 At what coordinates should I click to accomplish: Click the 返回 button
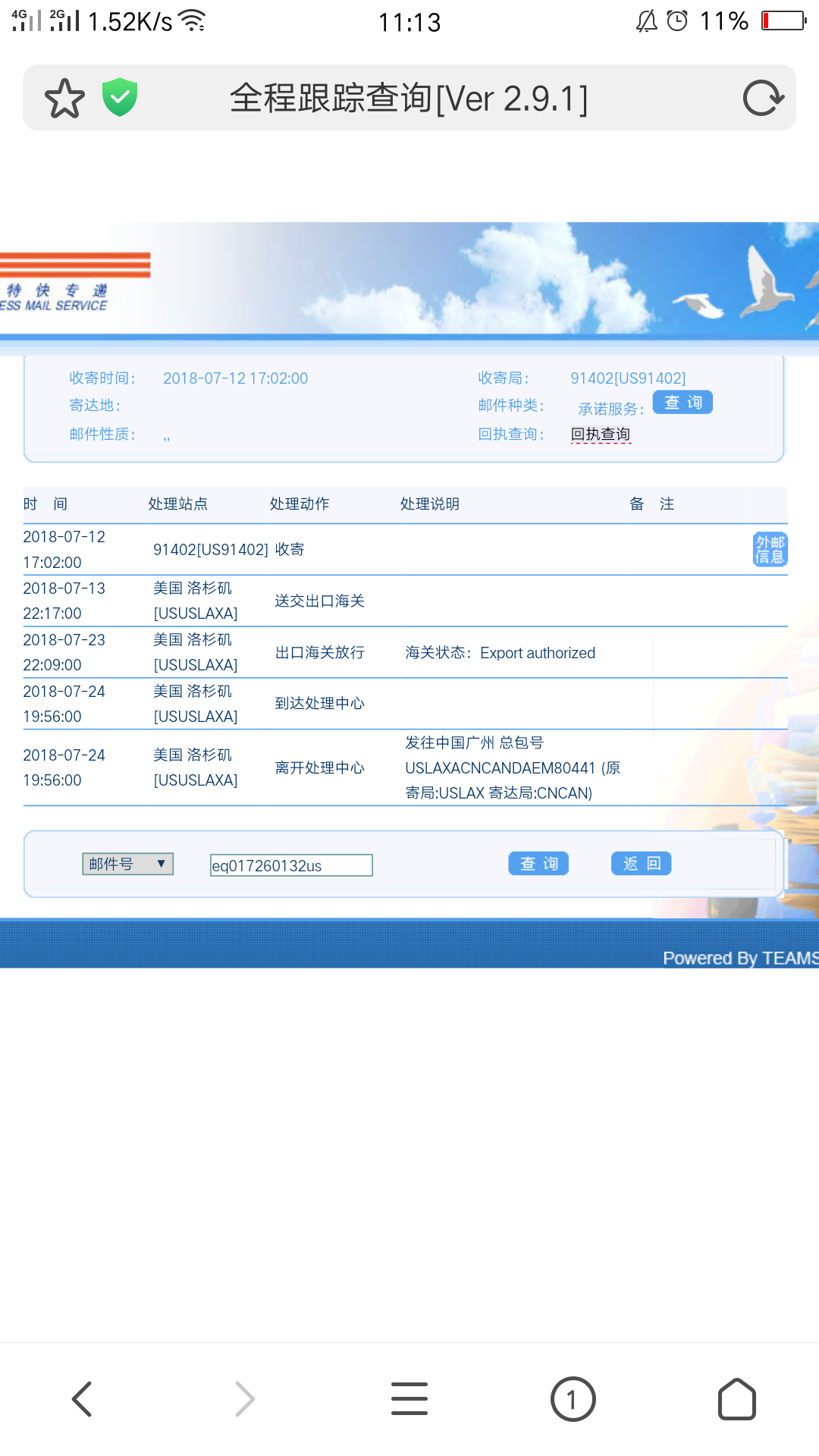[642, 864]
